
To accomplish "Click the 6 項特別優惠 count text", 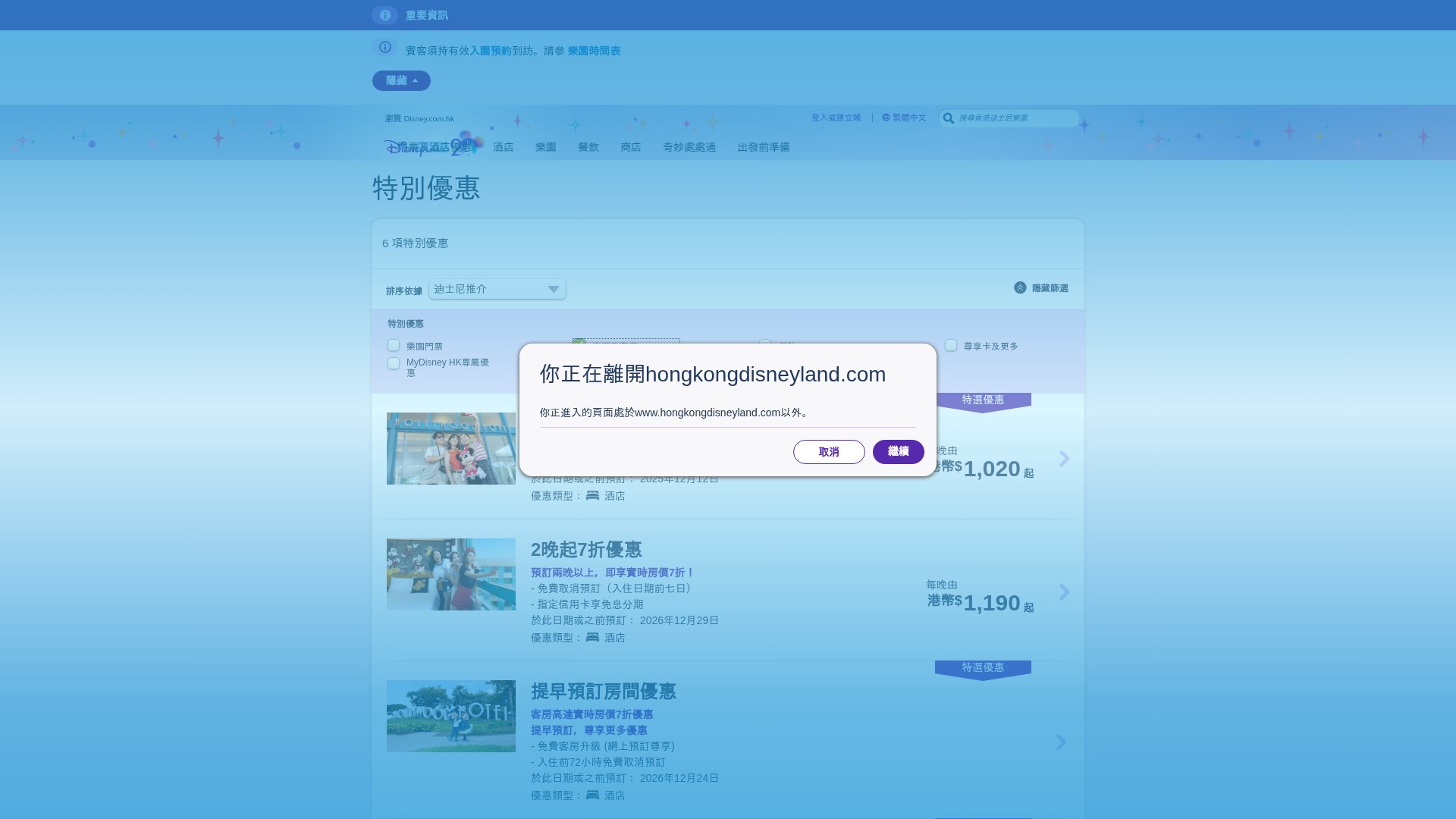I will 415,243.
